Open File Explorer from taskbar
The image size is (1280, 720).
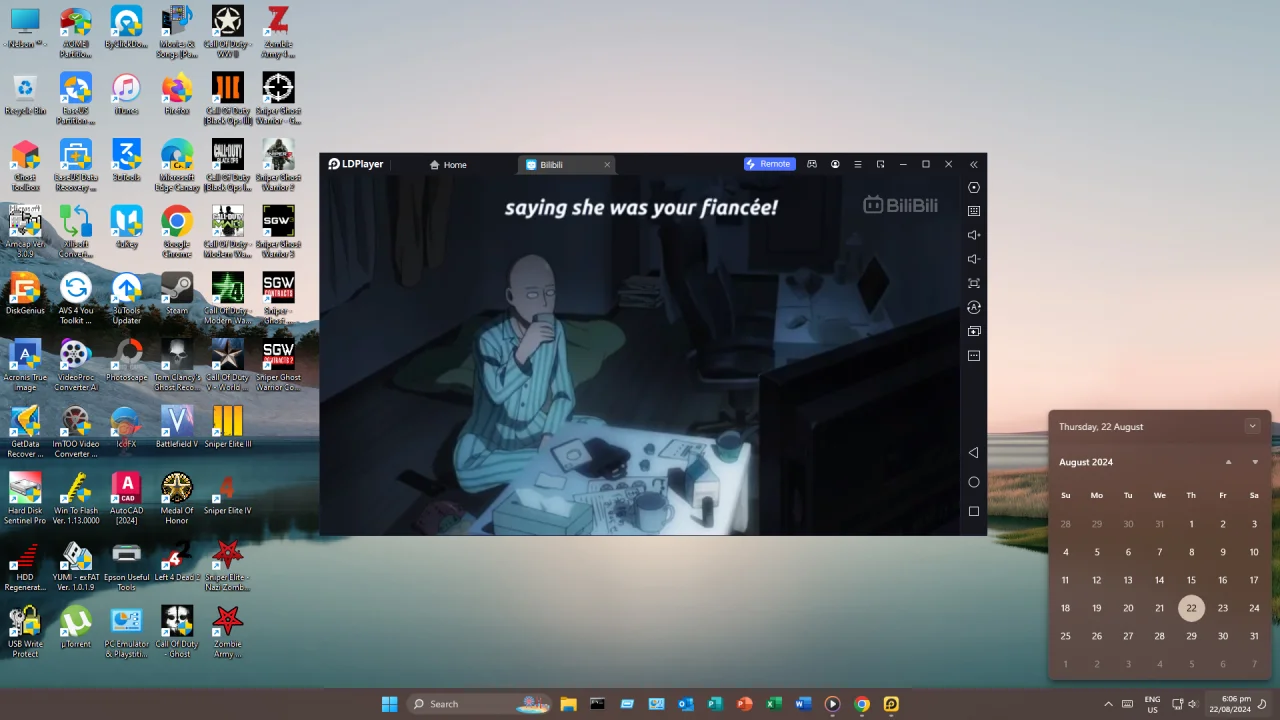coord(568,704)
